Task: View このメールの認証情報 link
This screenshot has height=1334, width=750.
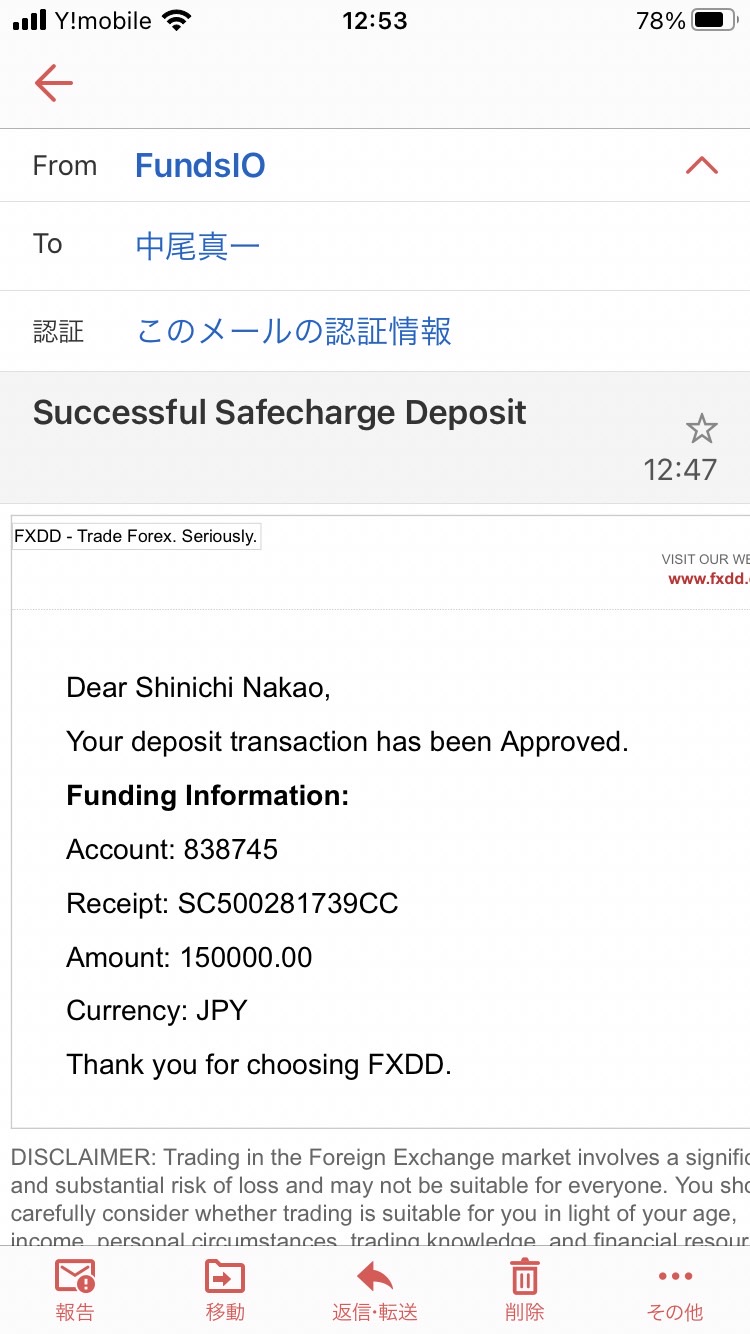Action: tap(294, 331)
